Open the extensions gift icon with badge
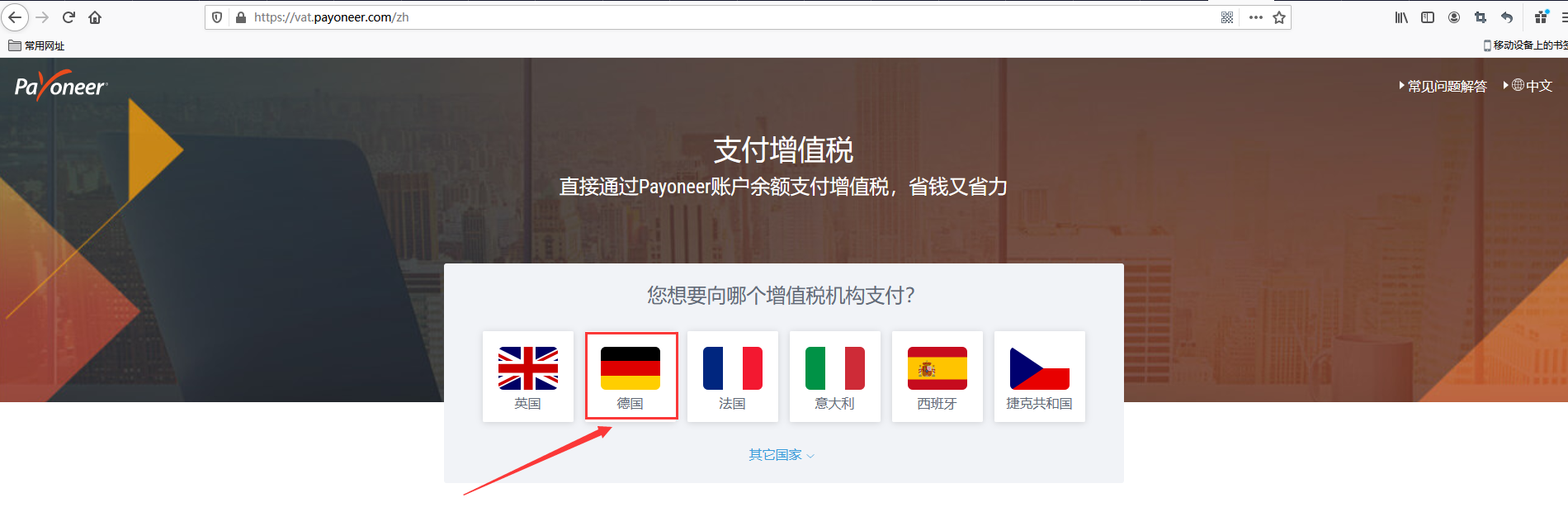The image size is (1568, 512). pyautogui.click(x=1541, y=17)
